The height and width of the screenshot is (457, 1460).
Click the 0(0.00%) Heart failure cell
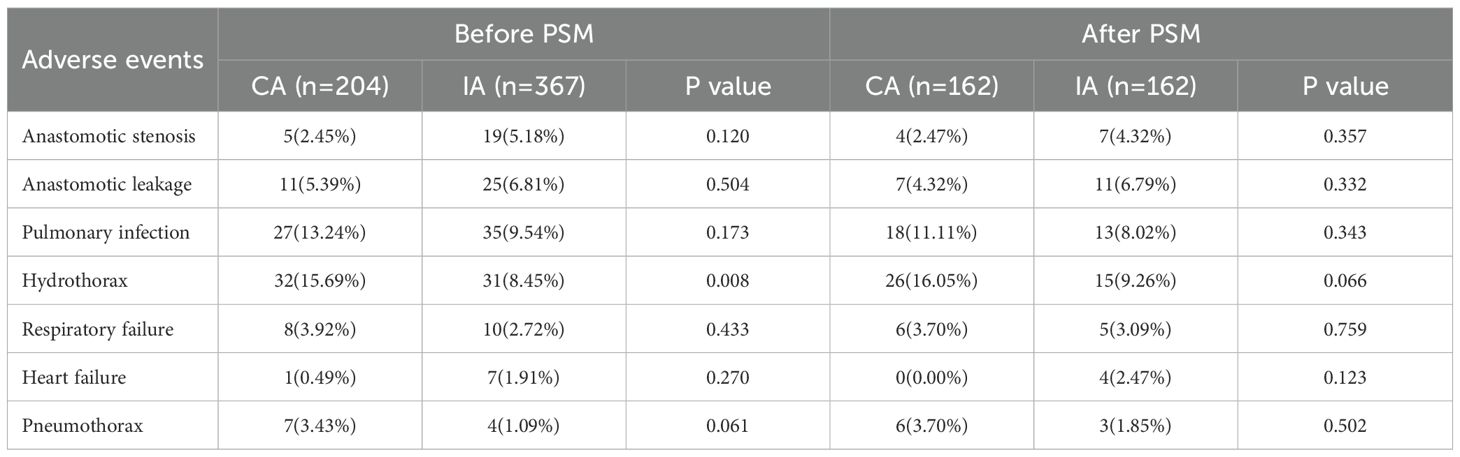coord(932,377)
